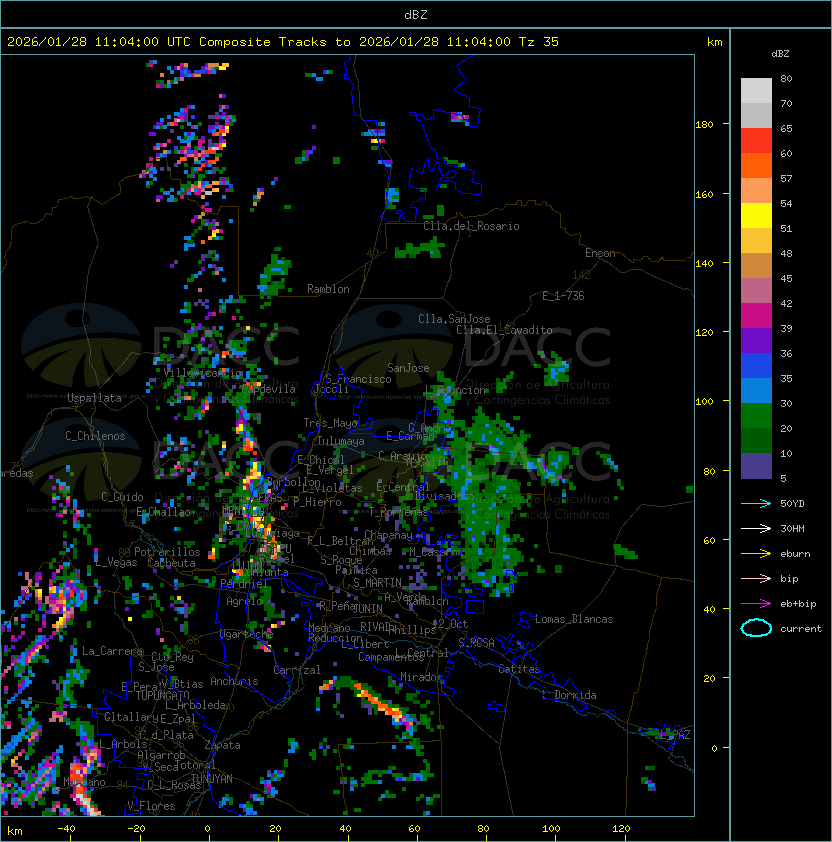Click the 'Carrizal' map label
832x842 pixels.
[297, 670]
